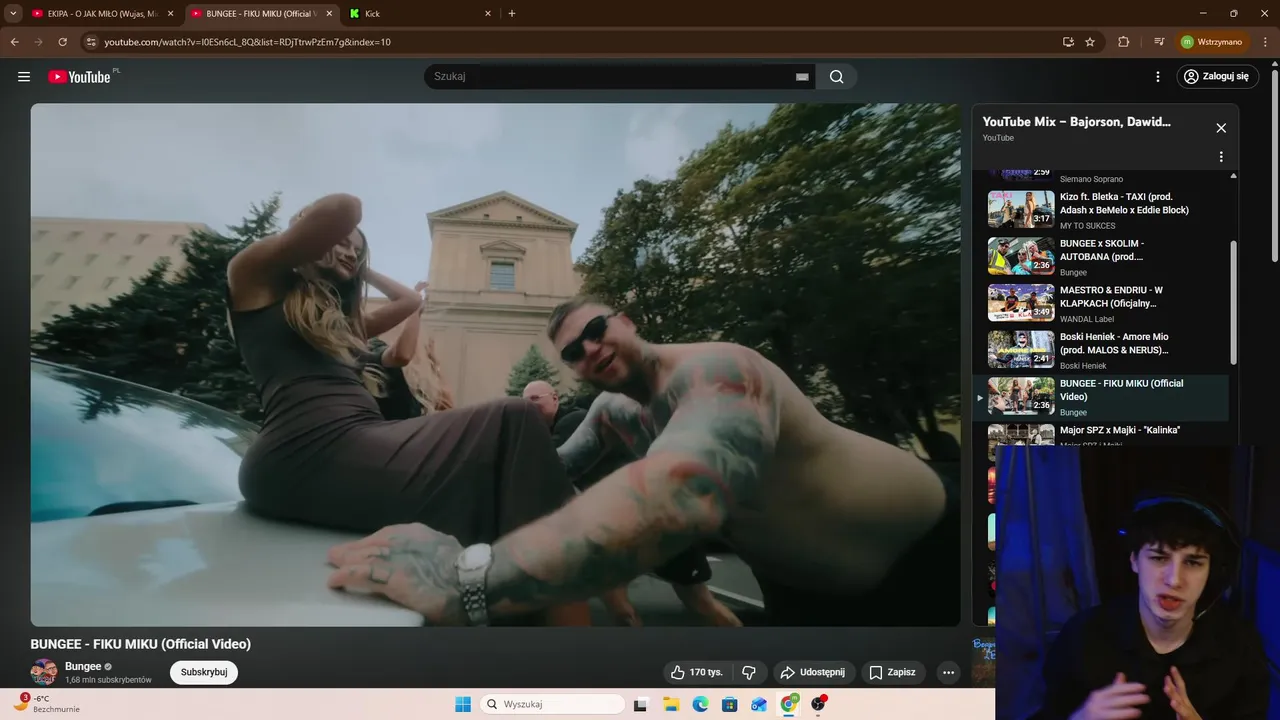This screenshot has width=1280, height=720.
Task: Open the weather widget showing -6°C
Action: tap(46, 703)
